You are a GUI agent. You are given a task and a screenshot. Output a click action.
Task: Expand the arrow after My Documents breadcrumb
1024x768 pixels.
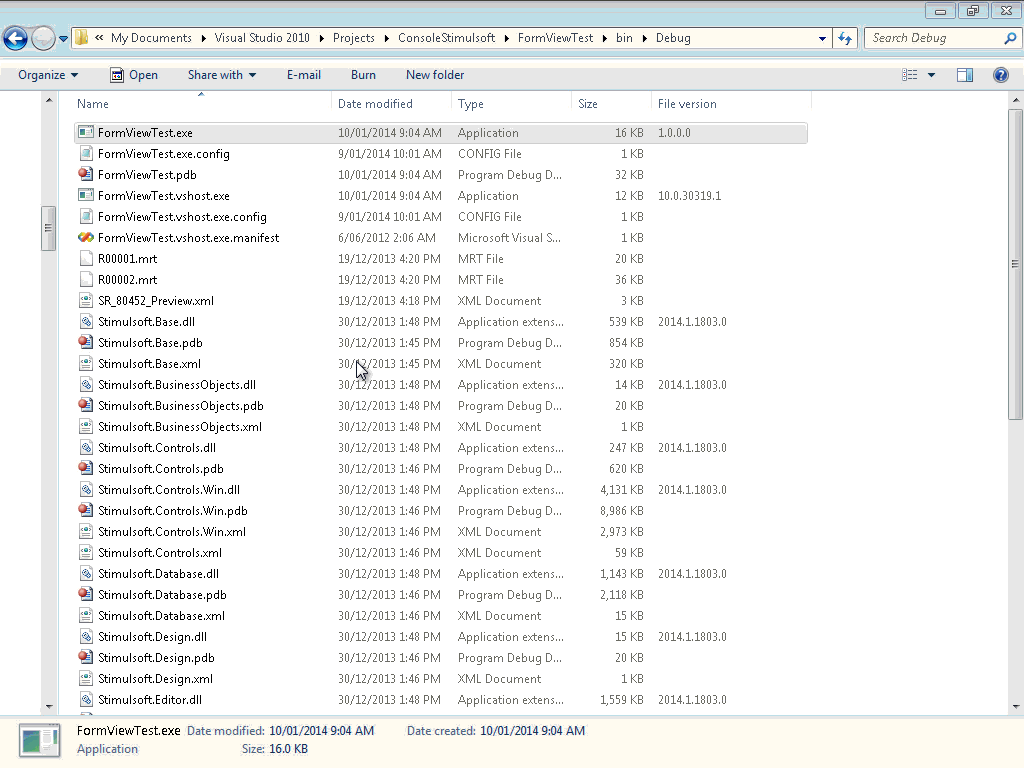203,39
